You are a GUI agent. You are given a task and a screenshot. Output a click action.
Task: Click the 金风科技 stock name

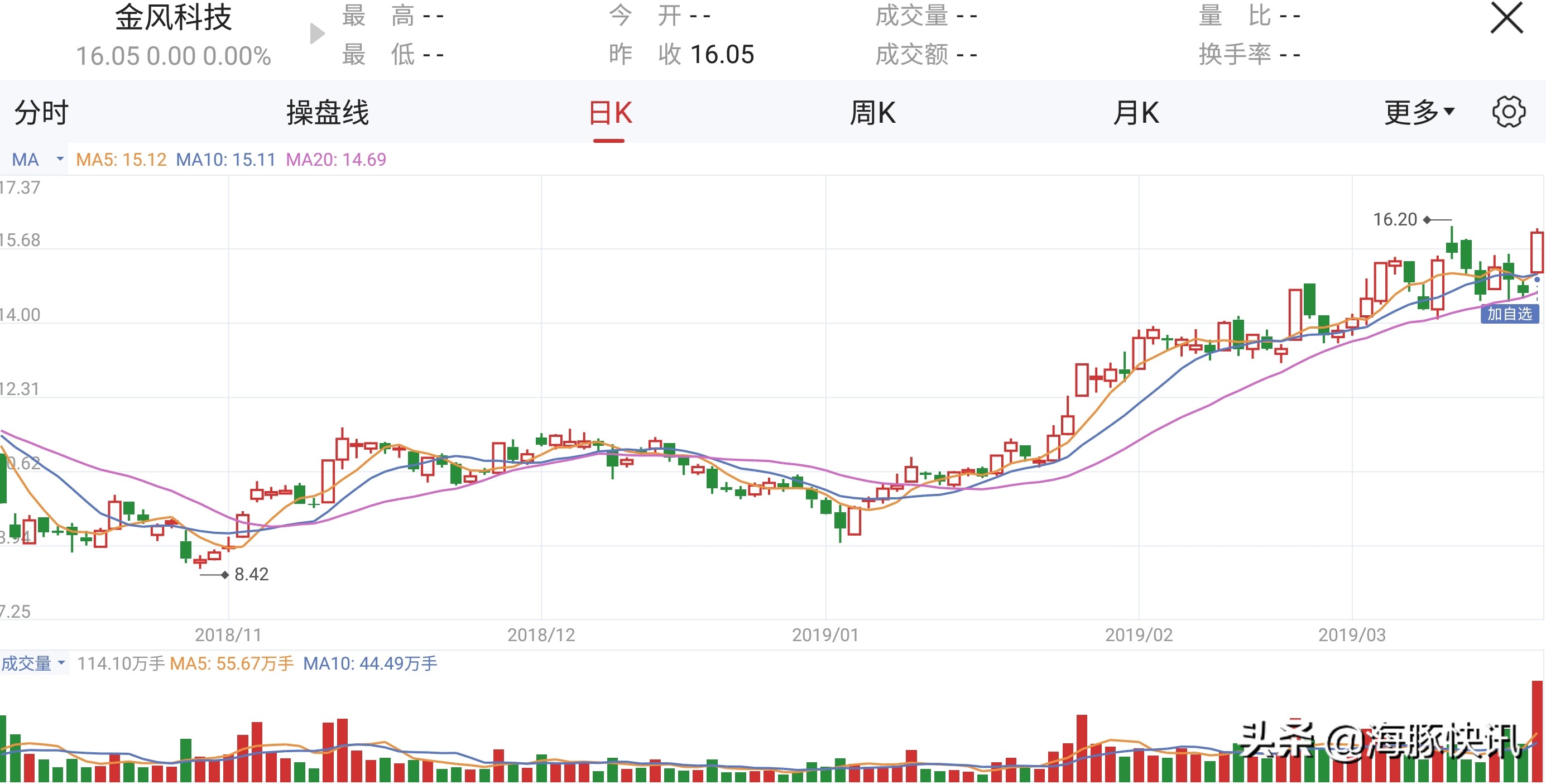174,17
